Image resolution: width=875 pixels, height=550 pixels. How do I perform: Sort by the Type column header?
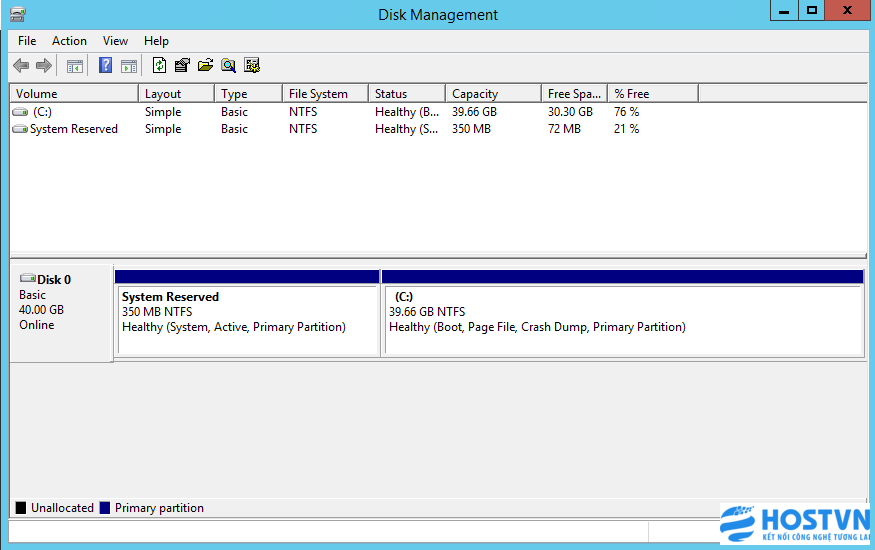pos(248,94)
